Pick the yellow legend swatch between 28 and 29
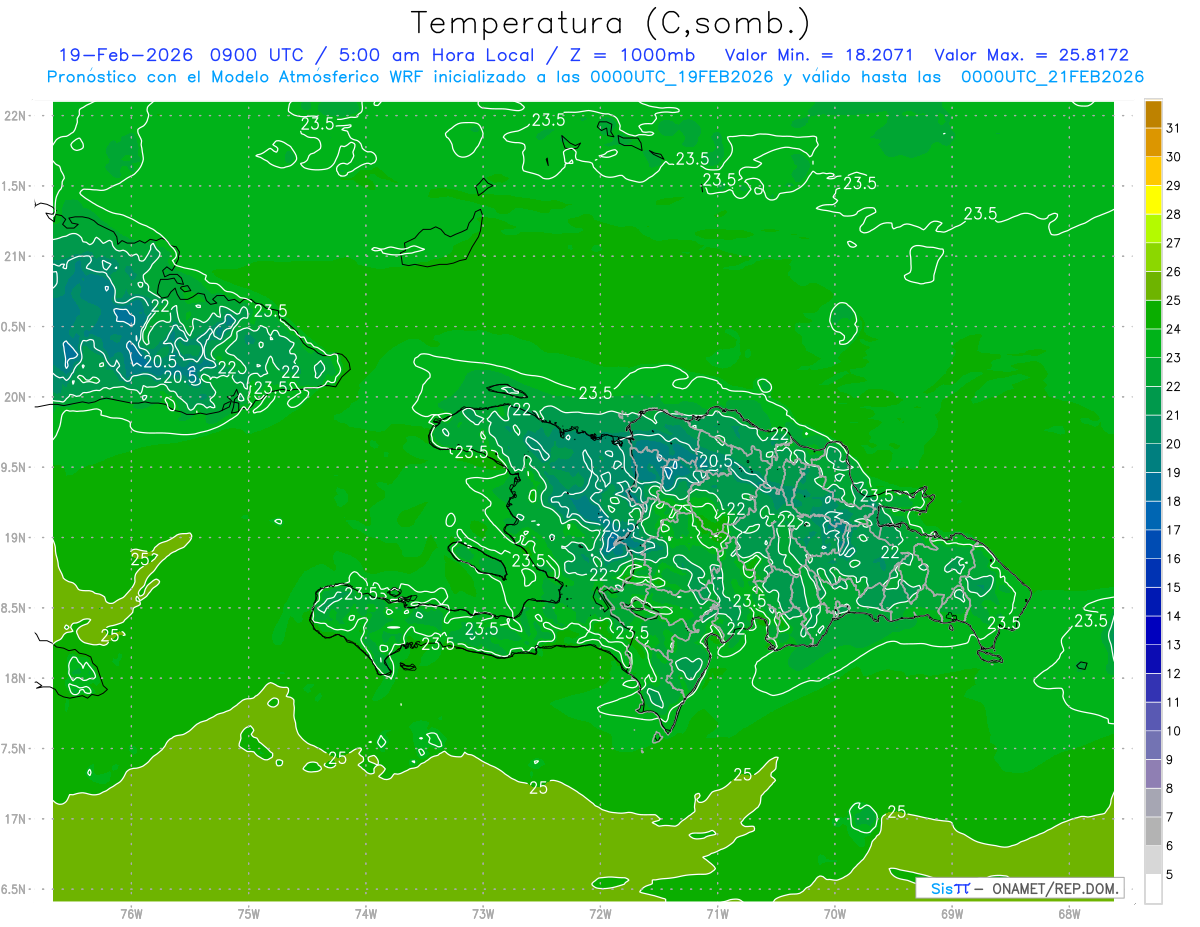 [x=1153, y=200]
